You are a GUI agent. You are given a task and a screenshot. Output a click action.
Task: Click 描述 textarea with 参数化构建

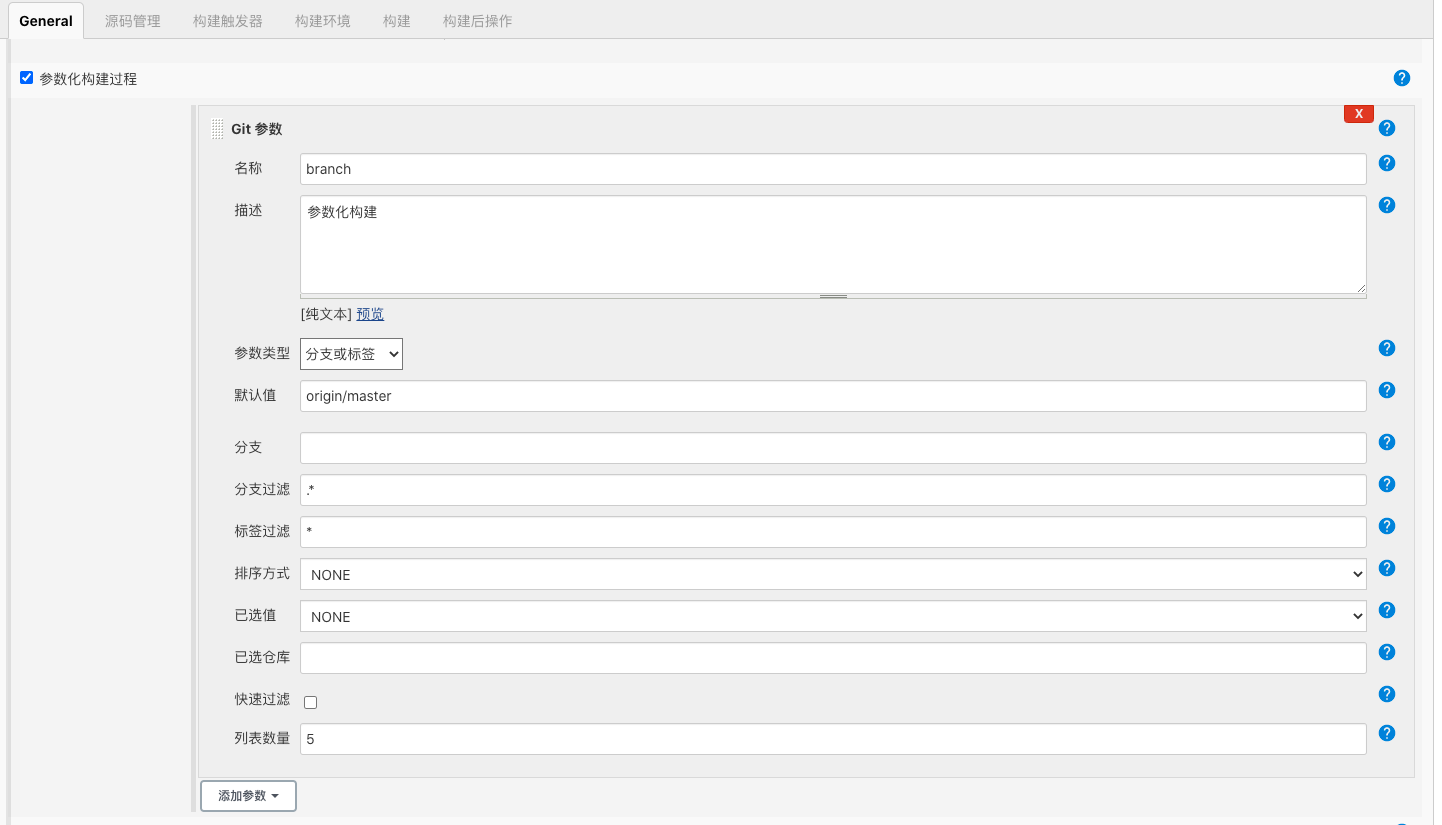pos(833,244)
